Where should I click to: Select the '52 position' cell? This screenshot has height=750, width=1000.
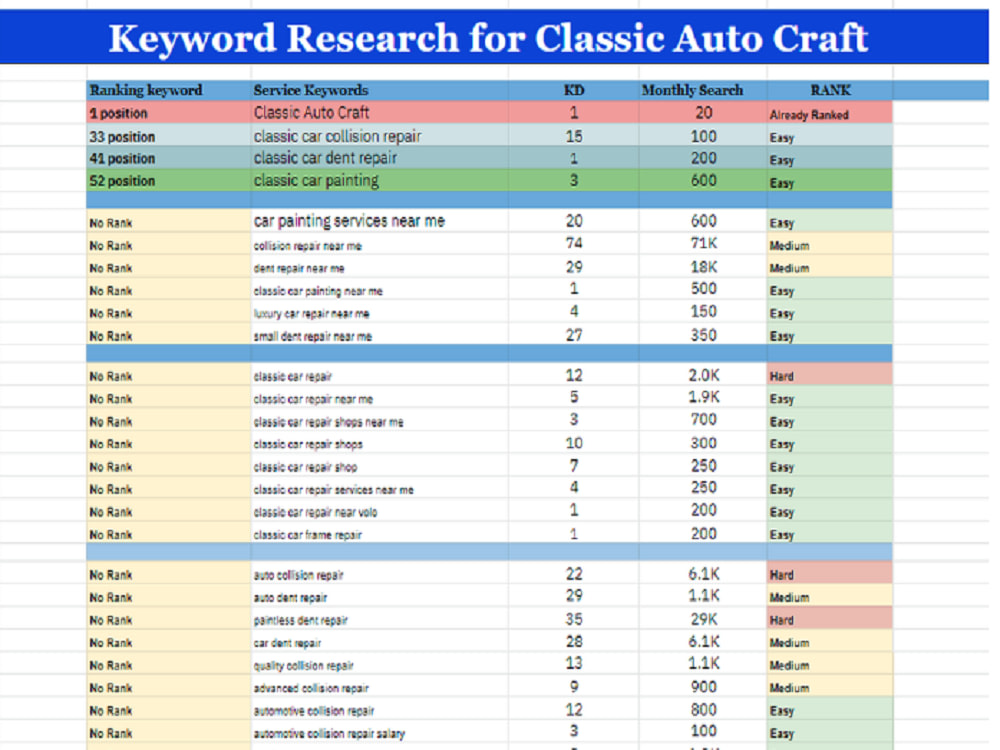click(169, 180)
